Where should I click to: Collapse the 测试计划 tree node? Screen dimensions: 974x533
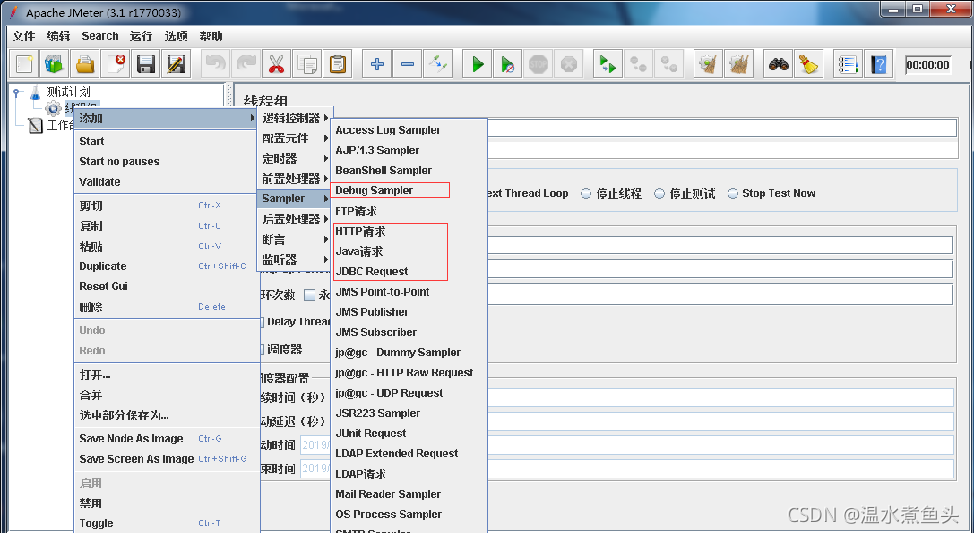pos(17,92)
